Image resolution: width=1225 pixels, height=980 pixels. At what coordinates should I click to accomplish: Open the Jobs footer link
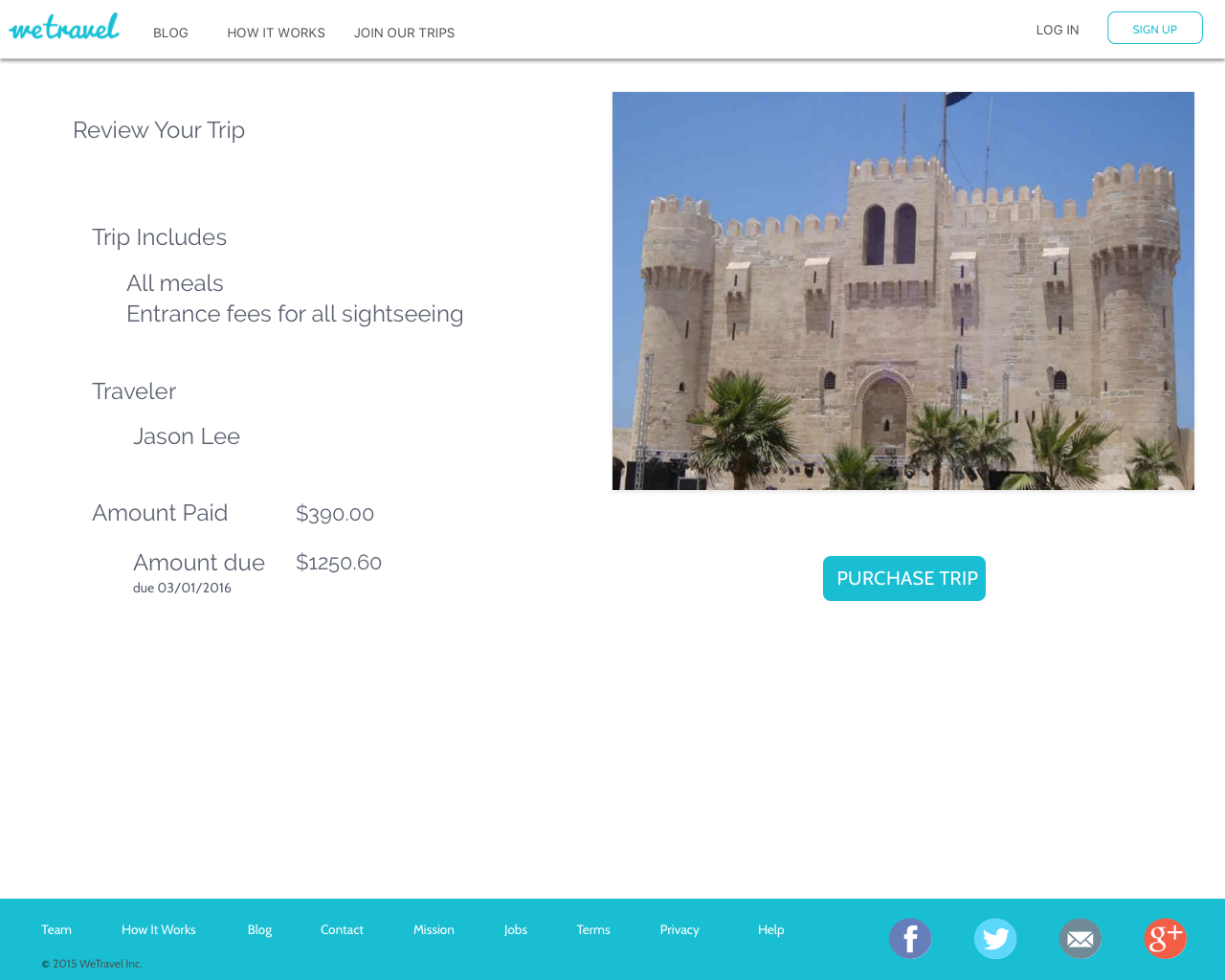[x=516, y=929]
